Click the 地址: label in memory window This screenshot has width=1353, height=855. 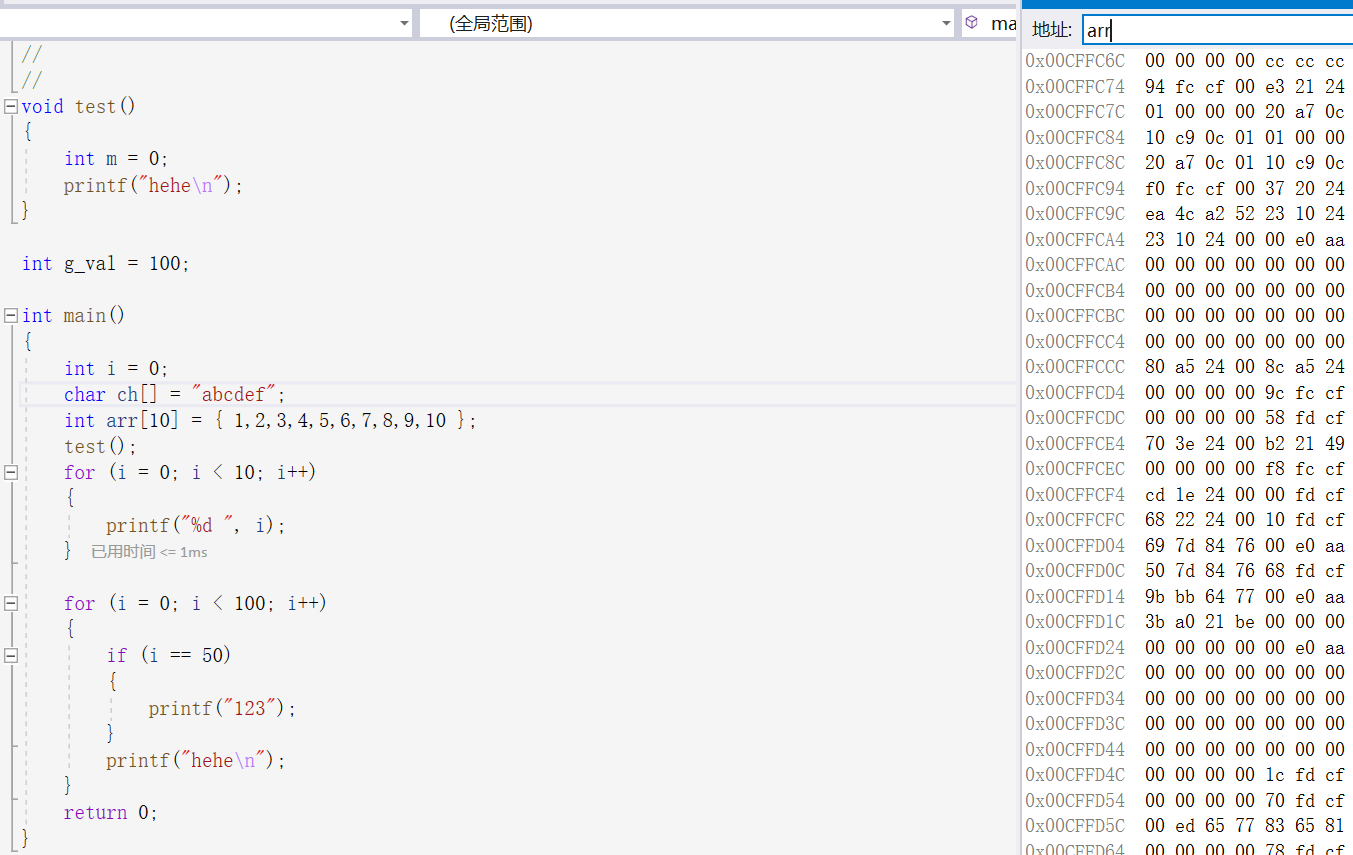point(1052,30)
